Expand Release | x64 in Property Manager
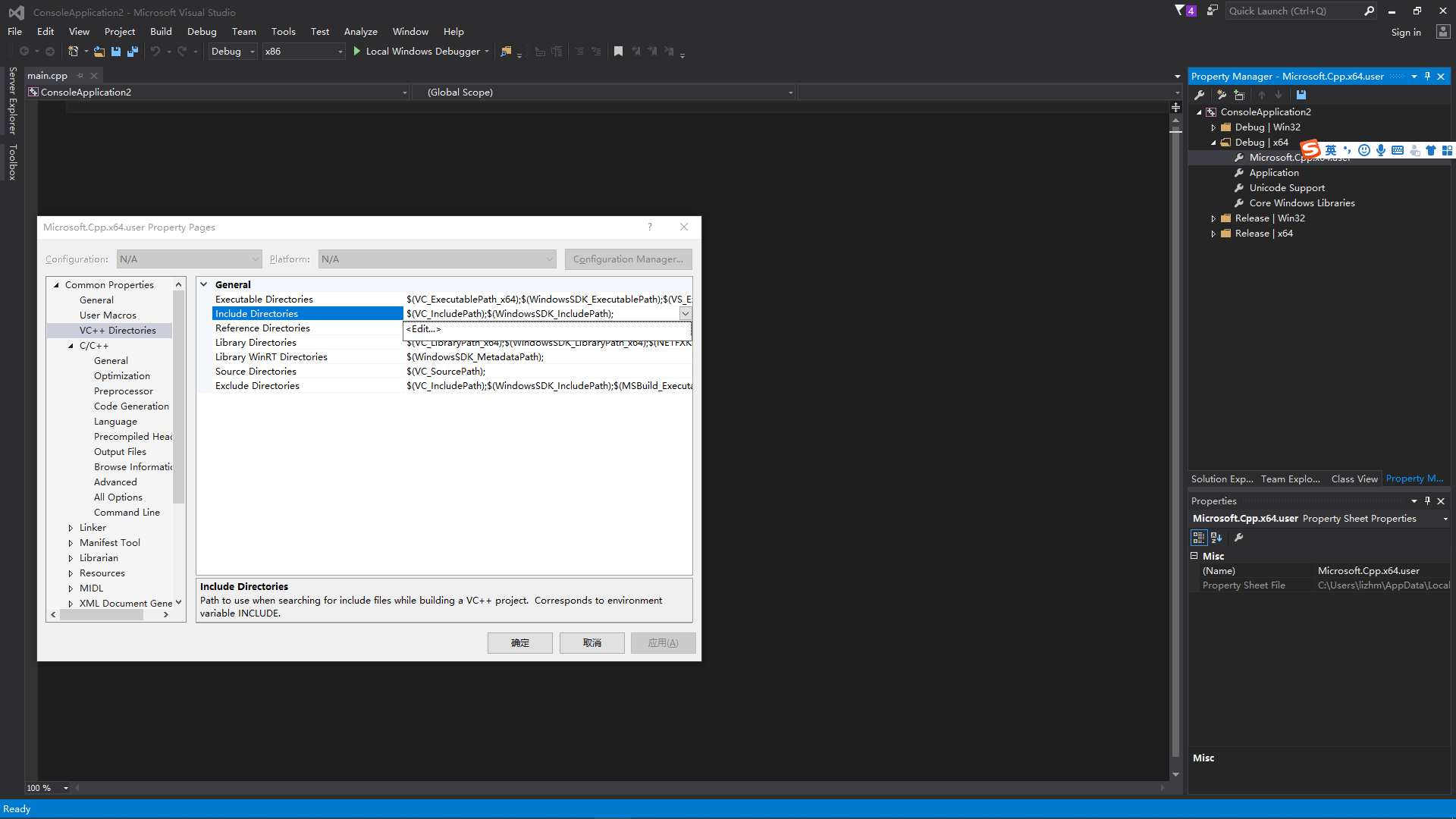 click(1213, 234)
